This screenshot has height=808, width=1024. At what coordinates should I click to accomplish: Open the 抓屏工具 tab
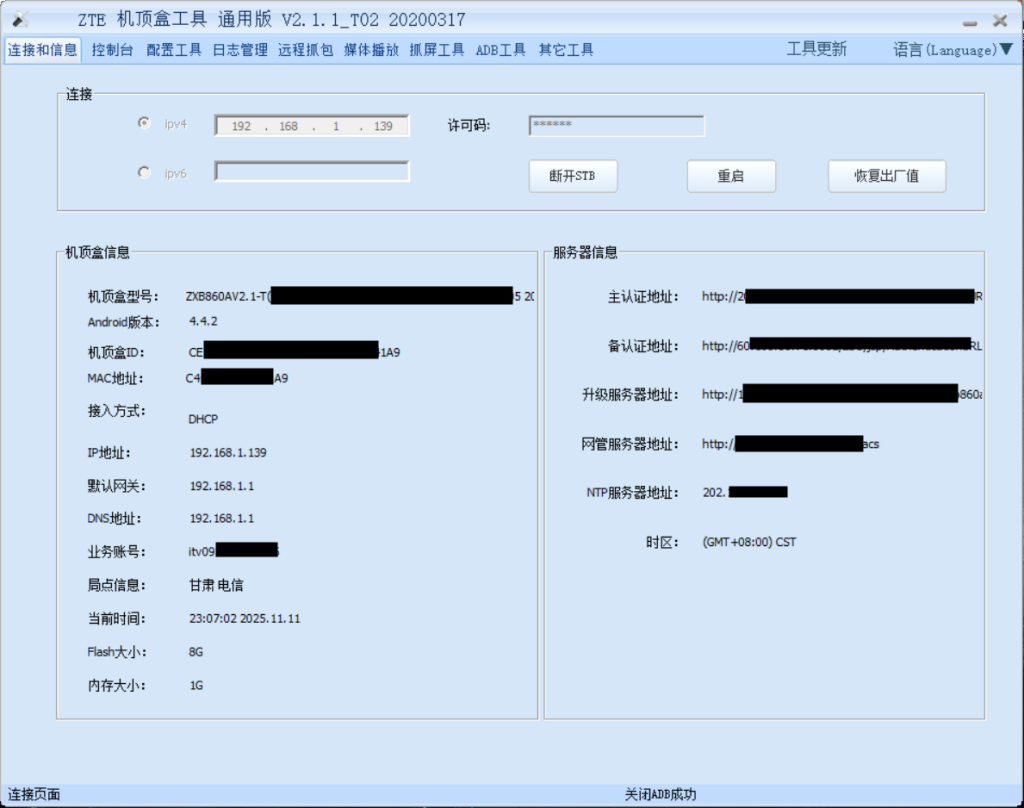tap(437, 49)
